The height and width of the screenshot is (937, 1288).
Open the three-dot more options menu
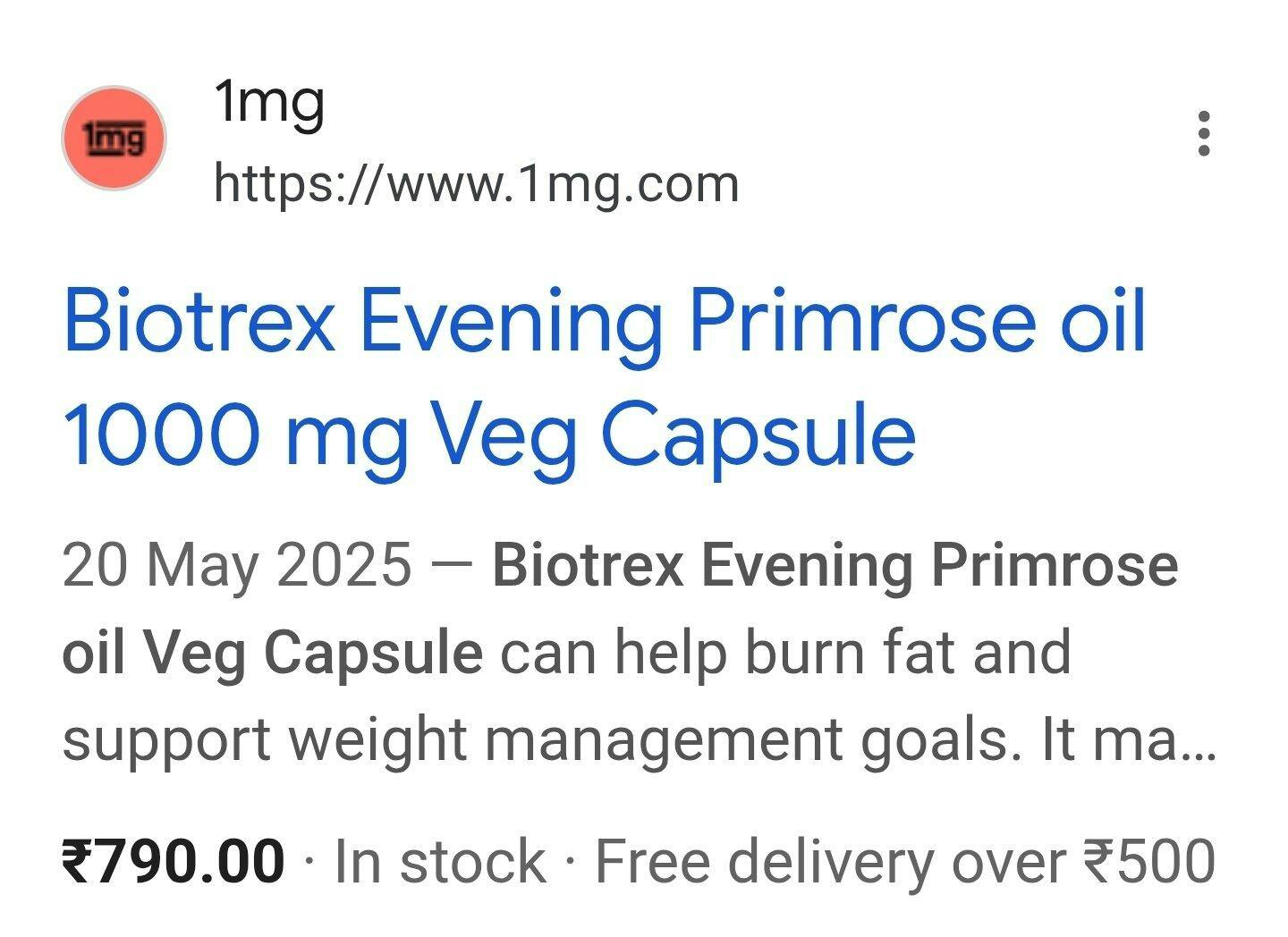point(1204,133)
